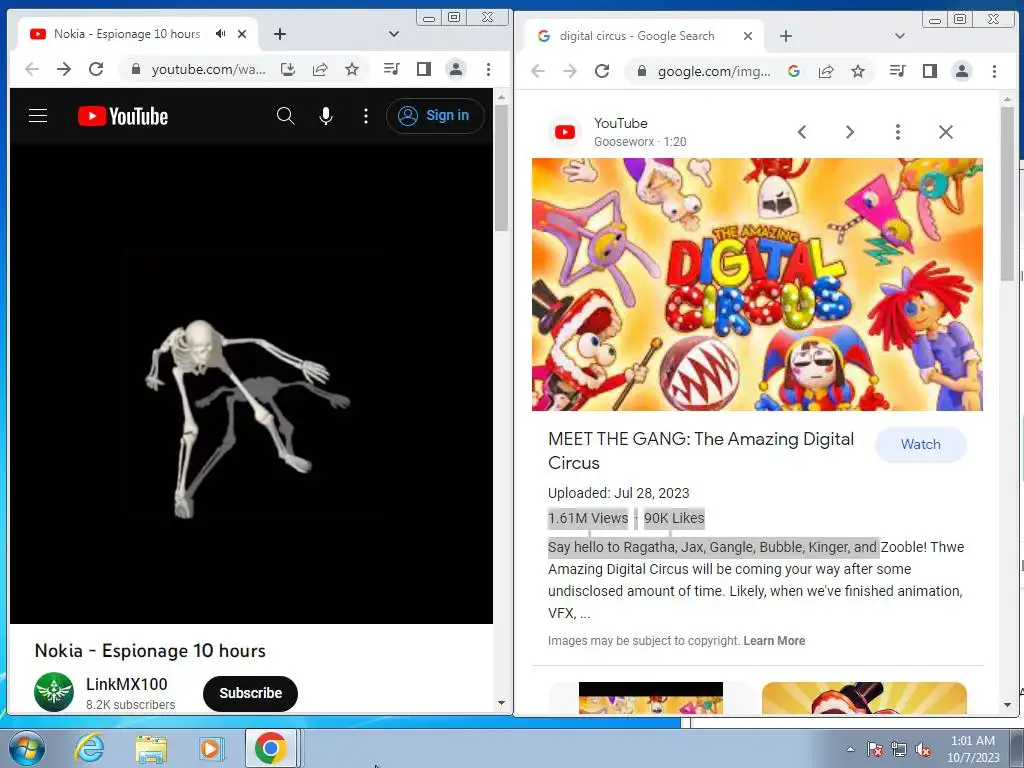The height and width of the screenshot is (768, 1024).
Task: Click Google lens icon in Google address bar
Action: pos(794,71)
